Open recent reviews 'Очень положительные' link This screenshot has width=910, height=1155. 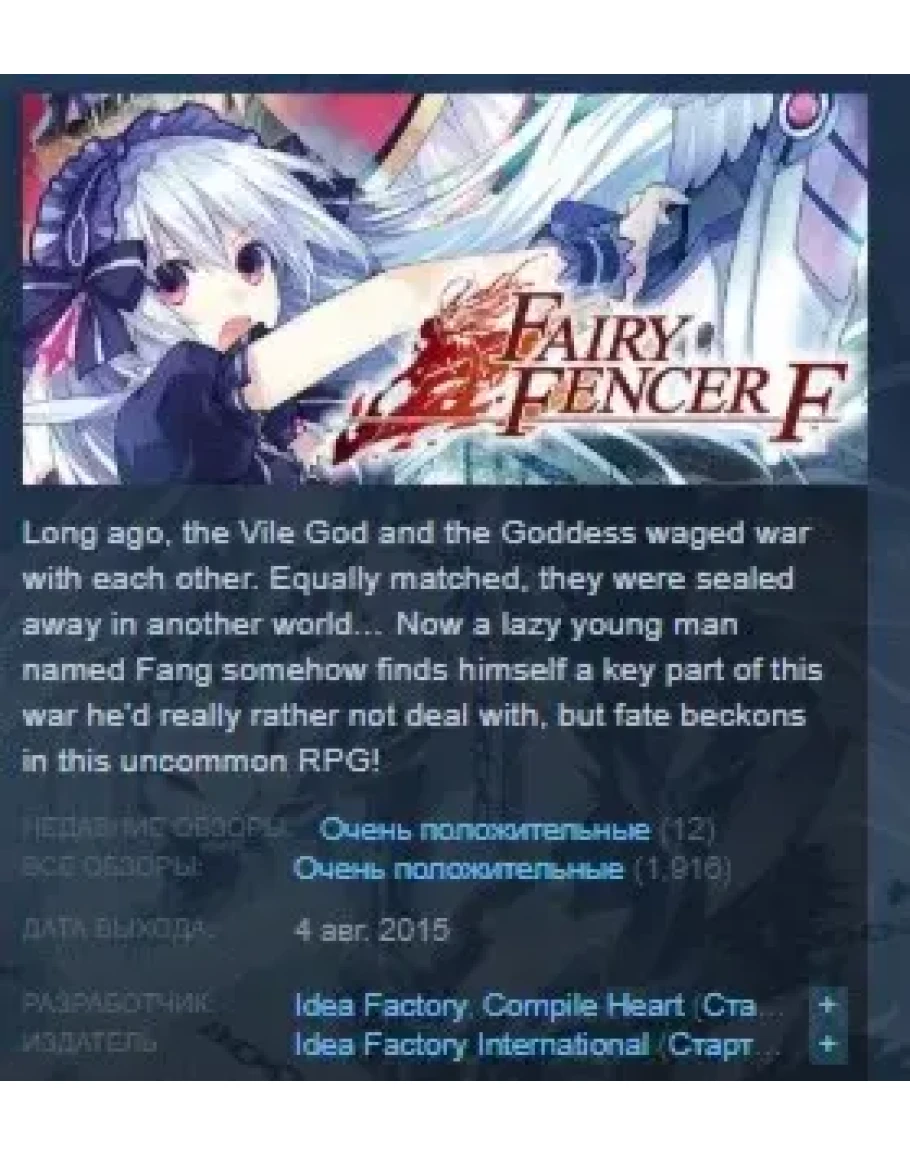tap(486, 830)
